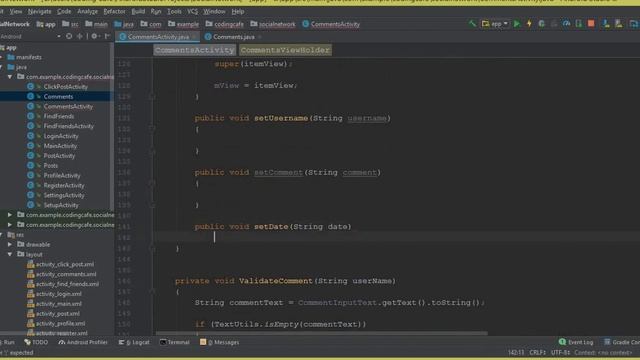Screen dimensions: 640x360
Task: Select FindFriendsActivity in the project tree
Action: [x=69, y=126]
